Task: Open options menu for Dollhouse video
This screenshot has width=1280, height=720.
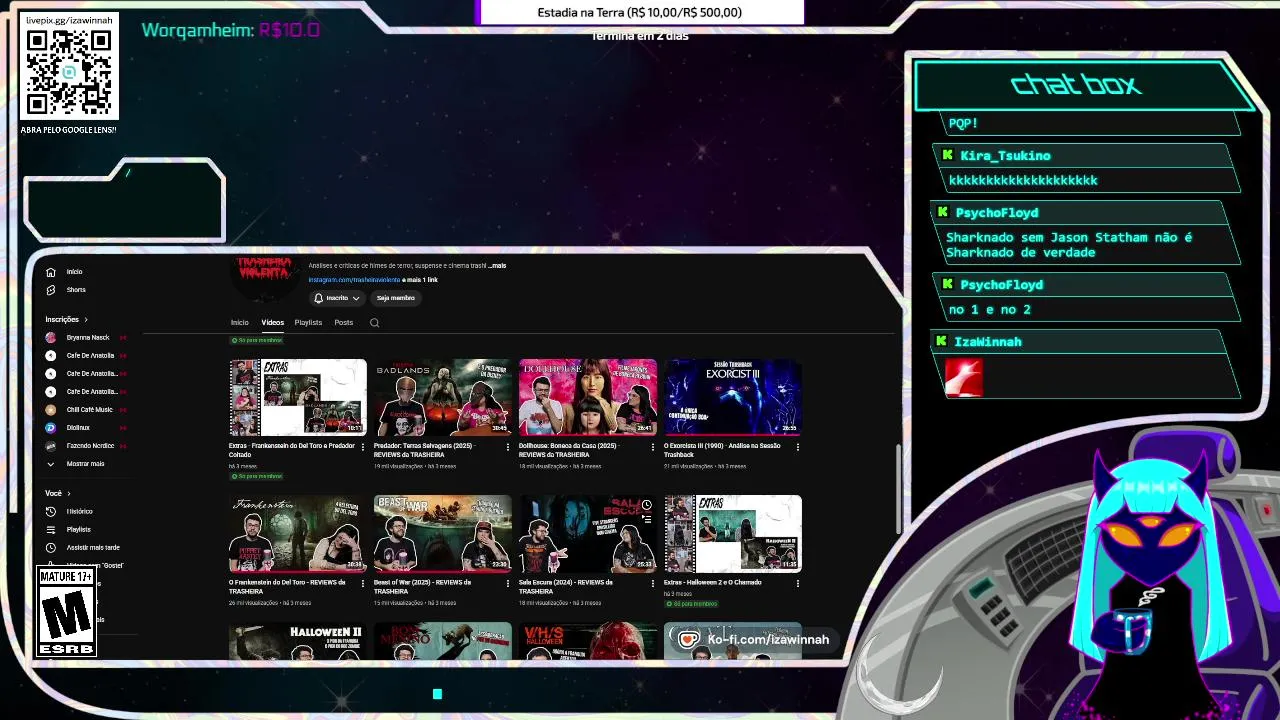Action: (x=653, y=447)
